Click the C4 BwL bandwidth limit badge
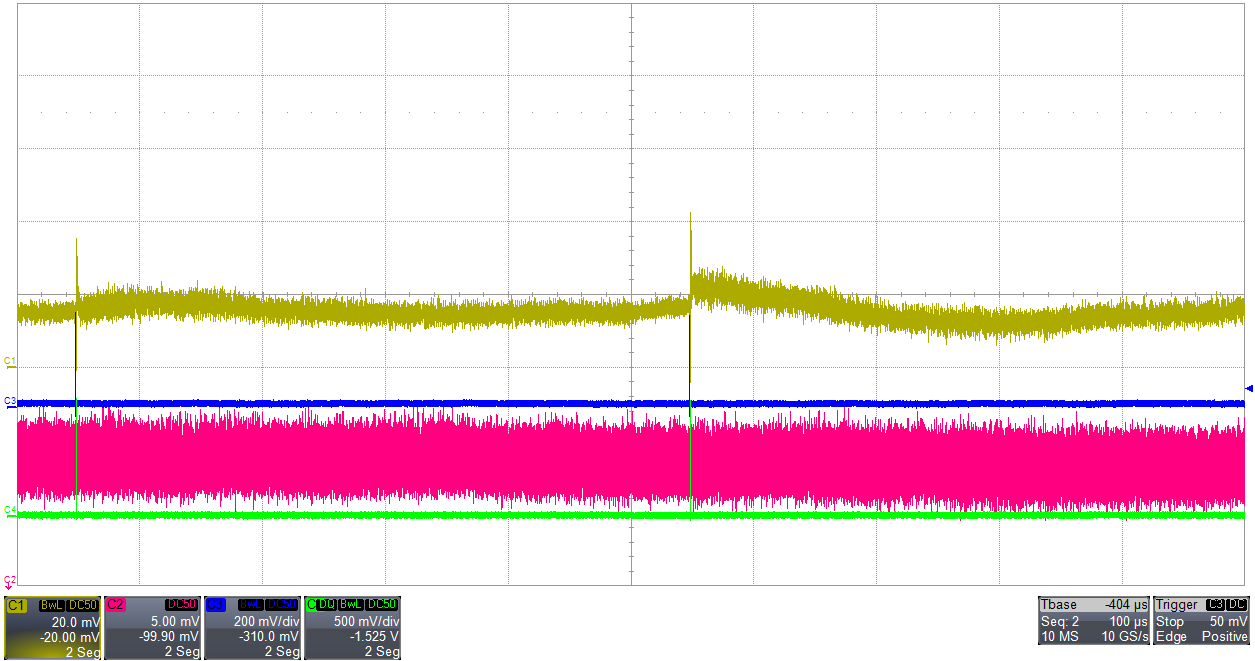Viewport: 1255px width, 661px height. [351, 605]
